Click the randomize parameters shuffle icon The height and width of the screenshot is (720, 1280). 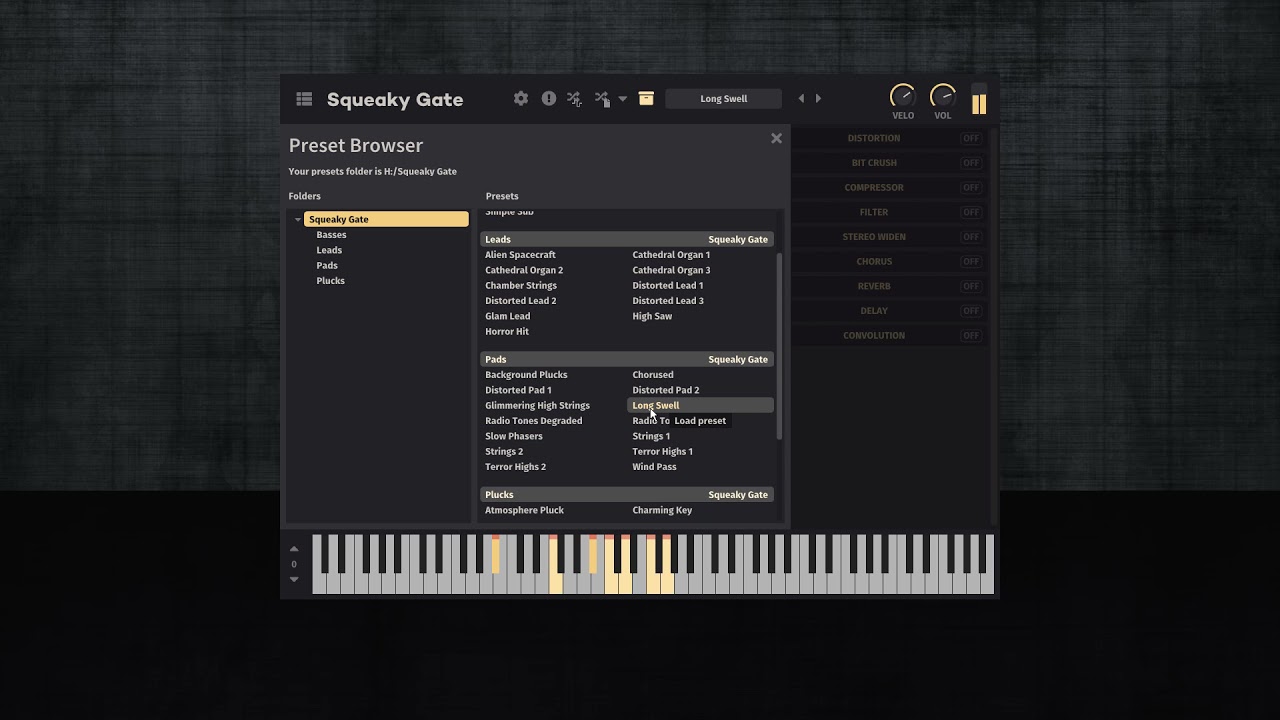(574, 98)
